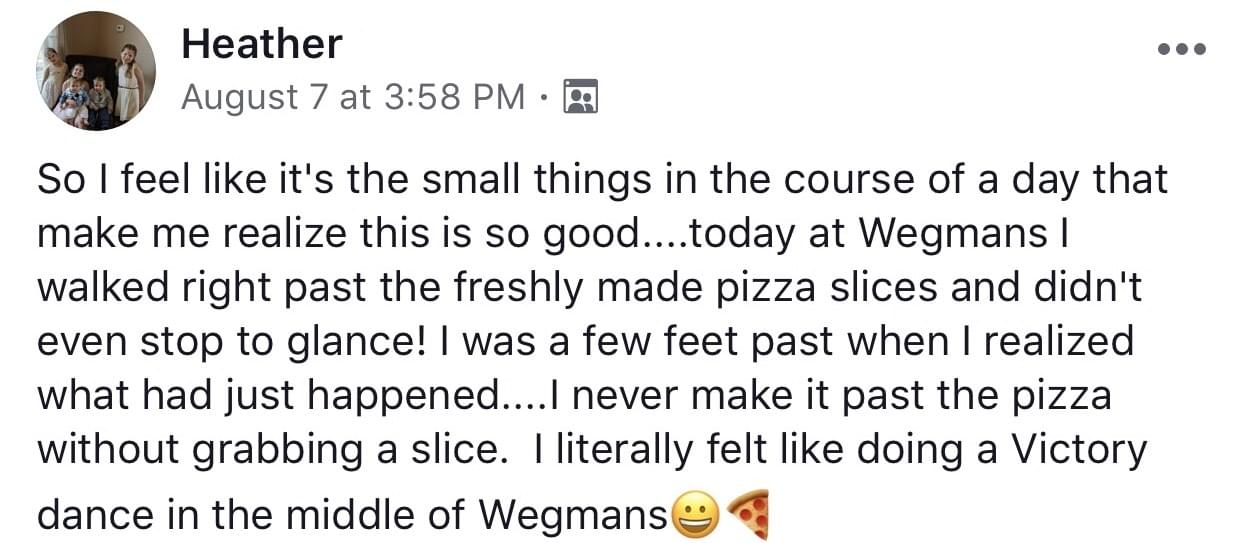Click the friends audience privacy icon
Screen dimensions: 1242x543
(581, 97)
